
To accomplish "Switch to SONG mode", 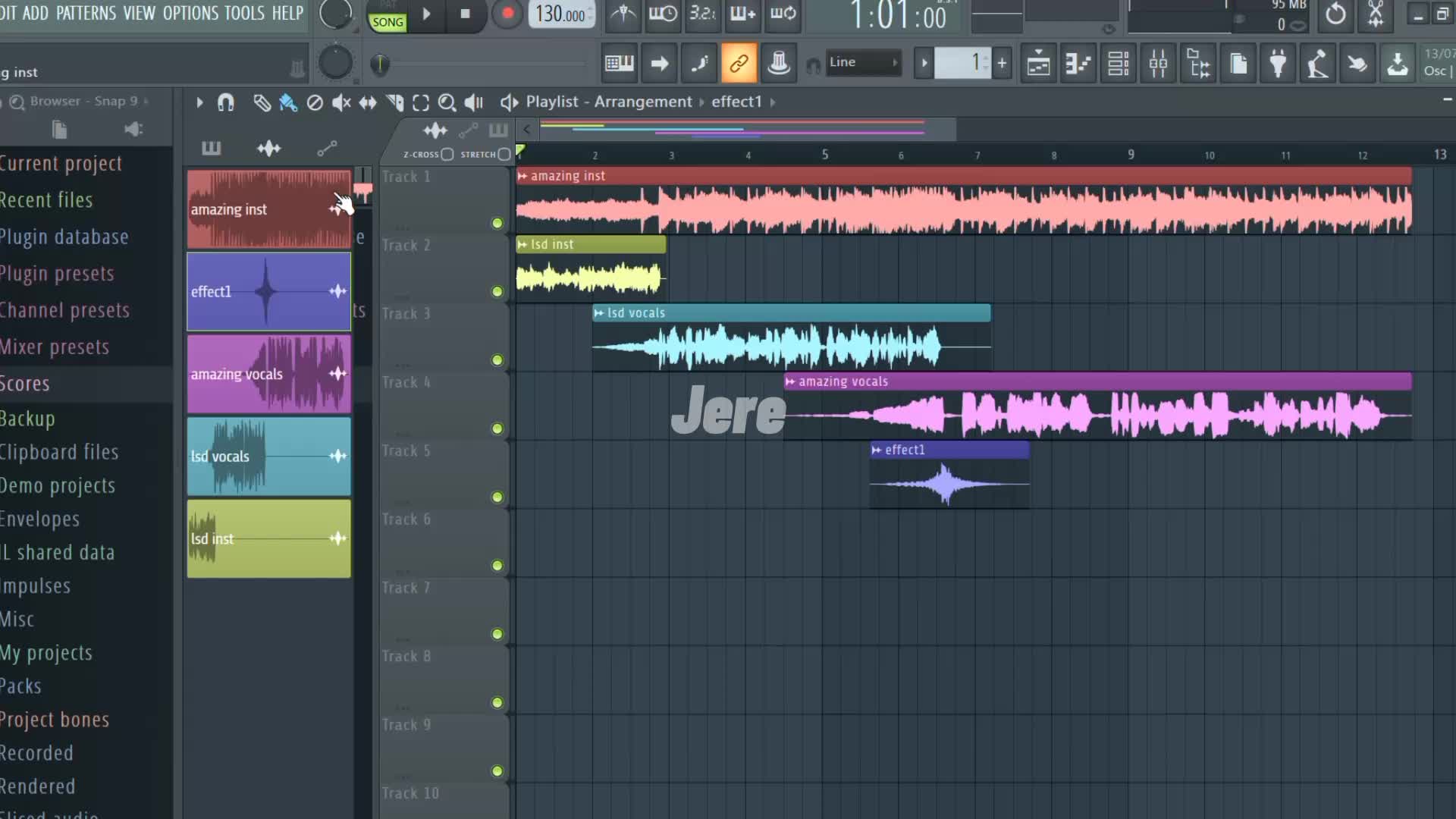I will (x=388, y=22).
